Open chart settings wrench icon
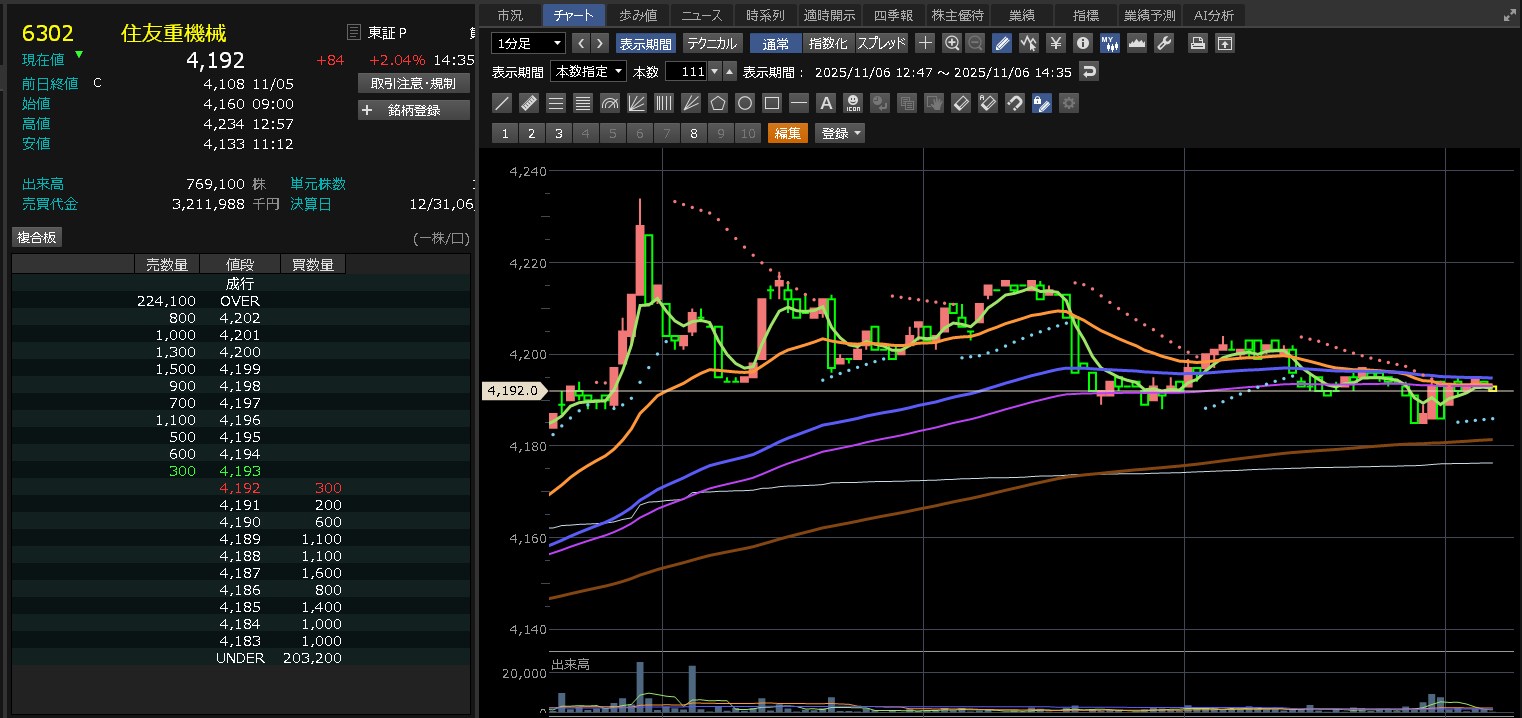 1163,43
